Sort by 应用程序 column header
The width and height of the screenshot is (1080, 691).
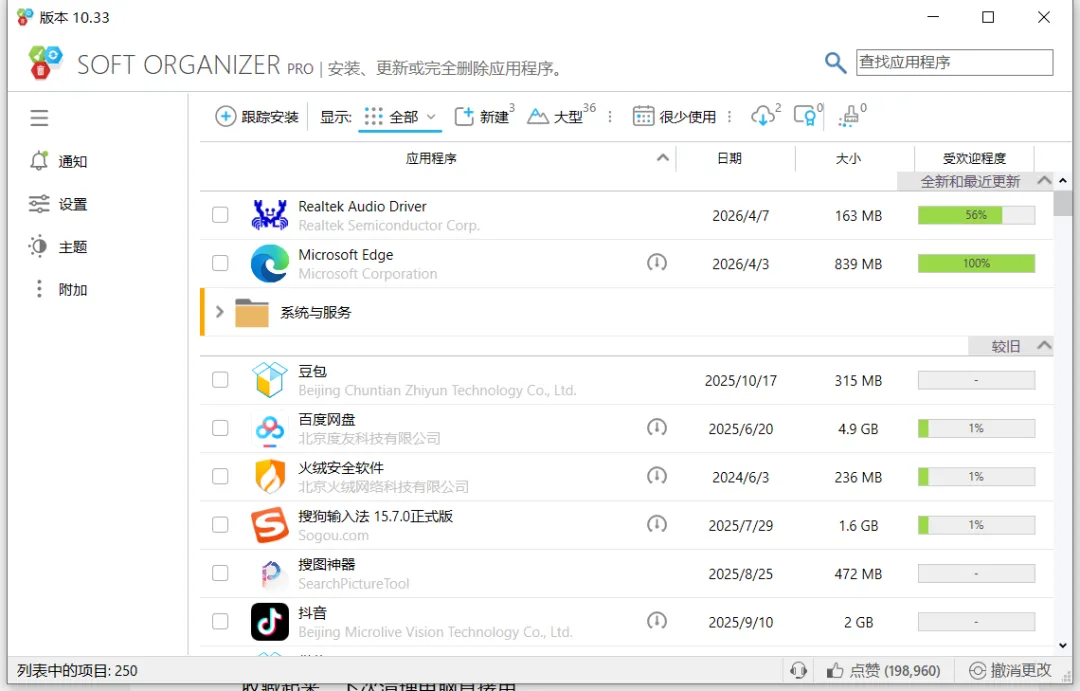[x=430, y=158]
